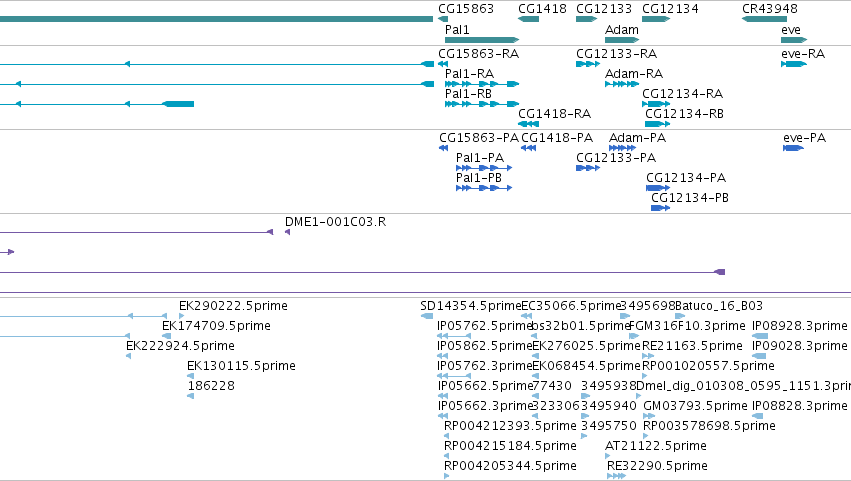Click the IP08928.3prime EST label

799,326
